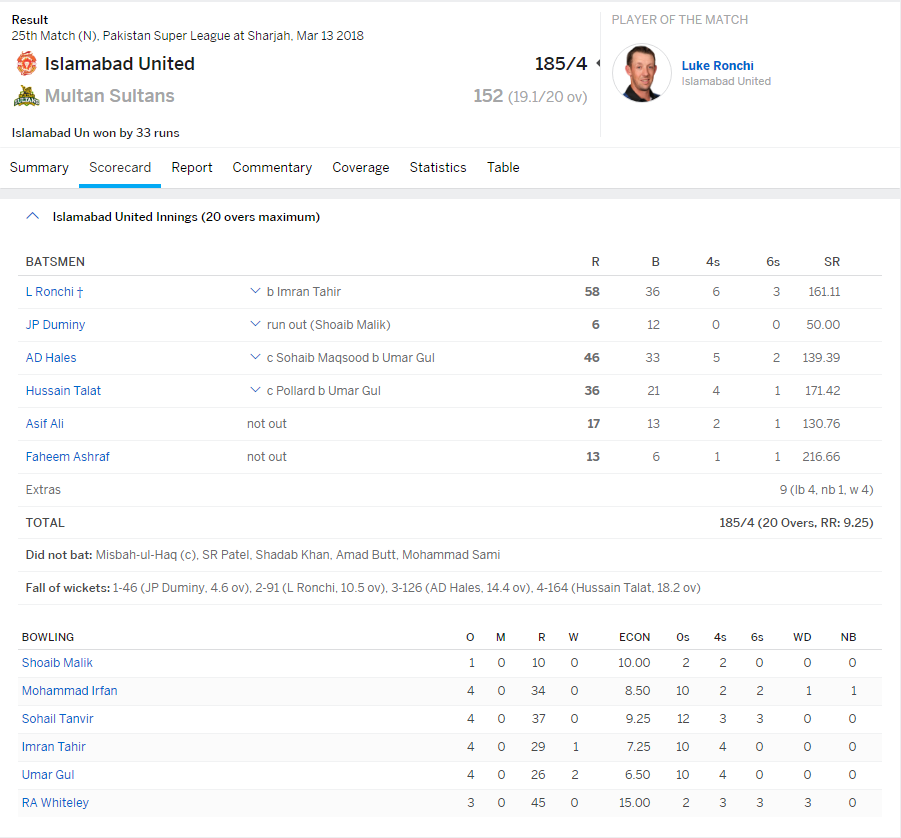Viewport: 901px width, 838px height.
Task: Go to the Table tab
Action: [503, 168]
